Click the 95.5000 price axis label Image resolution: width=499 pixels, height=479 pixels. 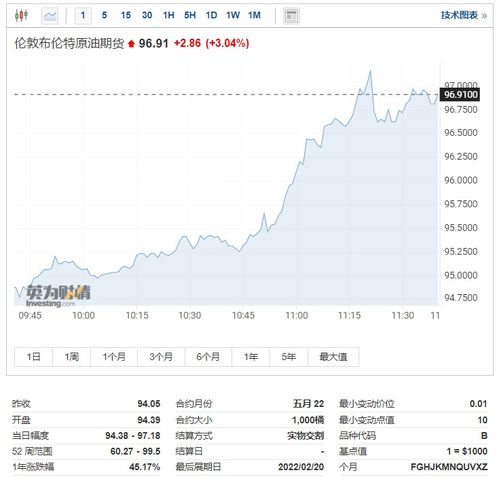point(461,228)
